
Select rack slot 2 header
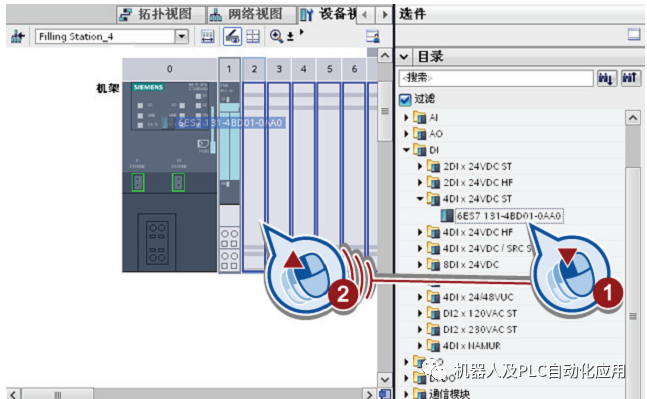pos(254,69)
